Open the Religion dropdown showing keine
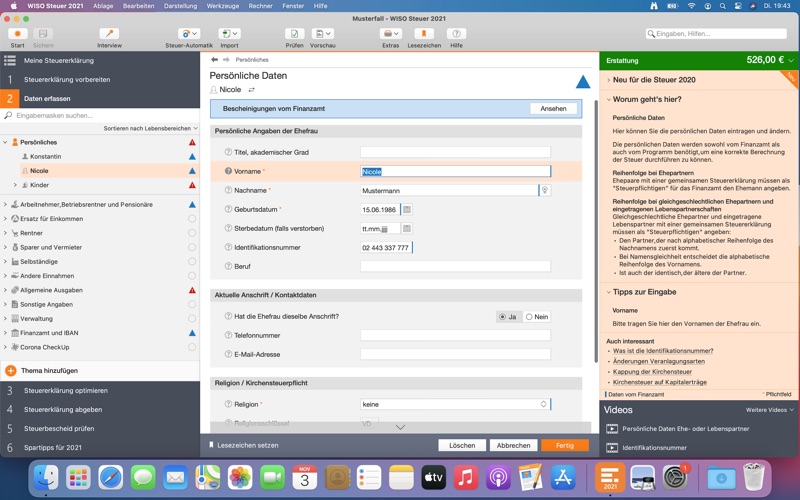 coord(455,404)
